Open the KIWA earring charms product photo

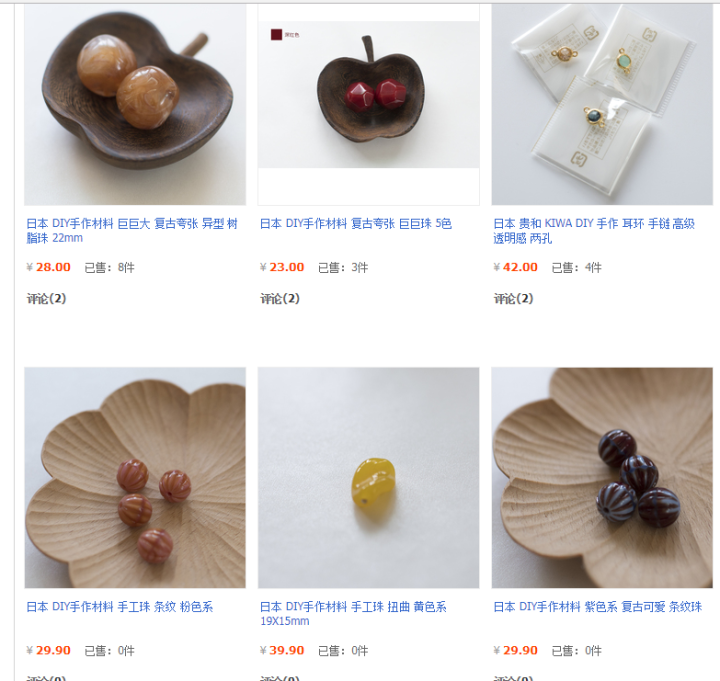point(602,105)
